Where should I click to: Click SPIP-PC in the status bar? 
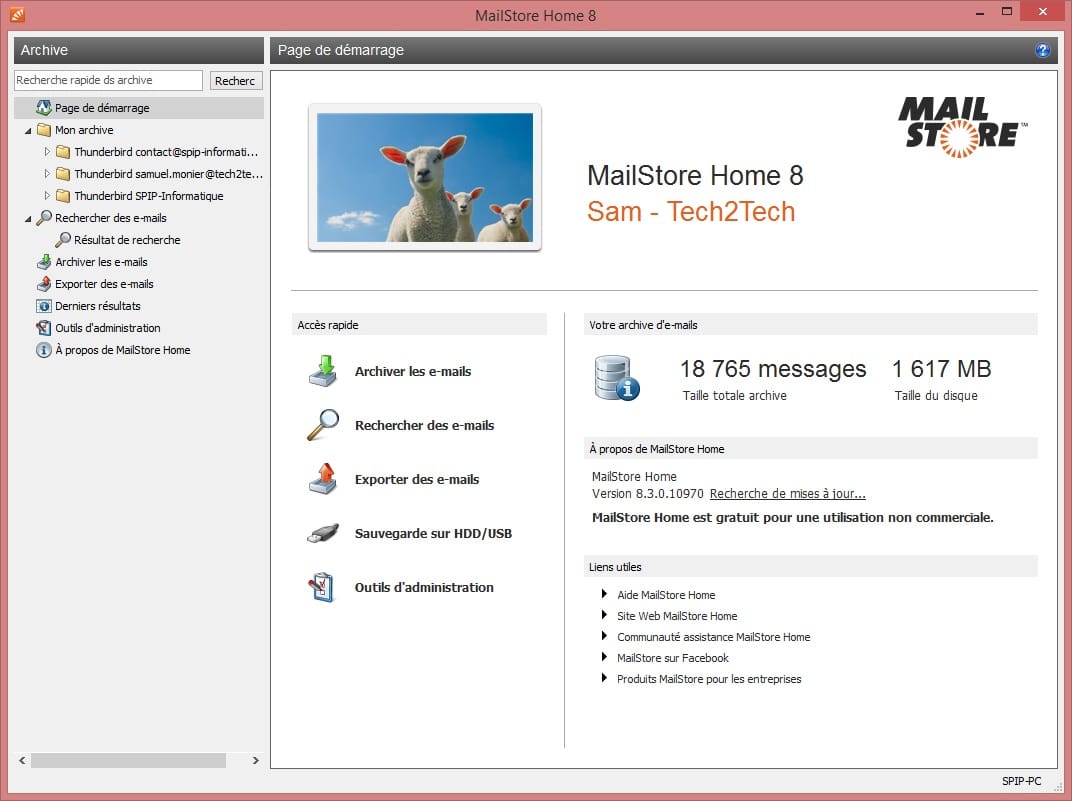click(1021, 780)
